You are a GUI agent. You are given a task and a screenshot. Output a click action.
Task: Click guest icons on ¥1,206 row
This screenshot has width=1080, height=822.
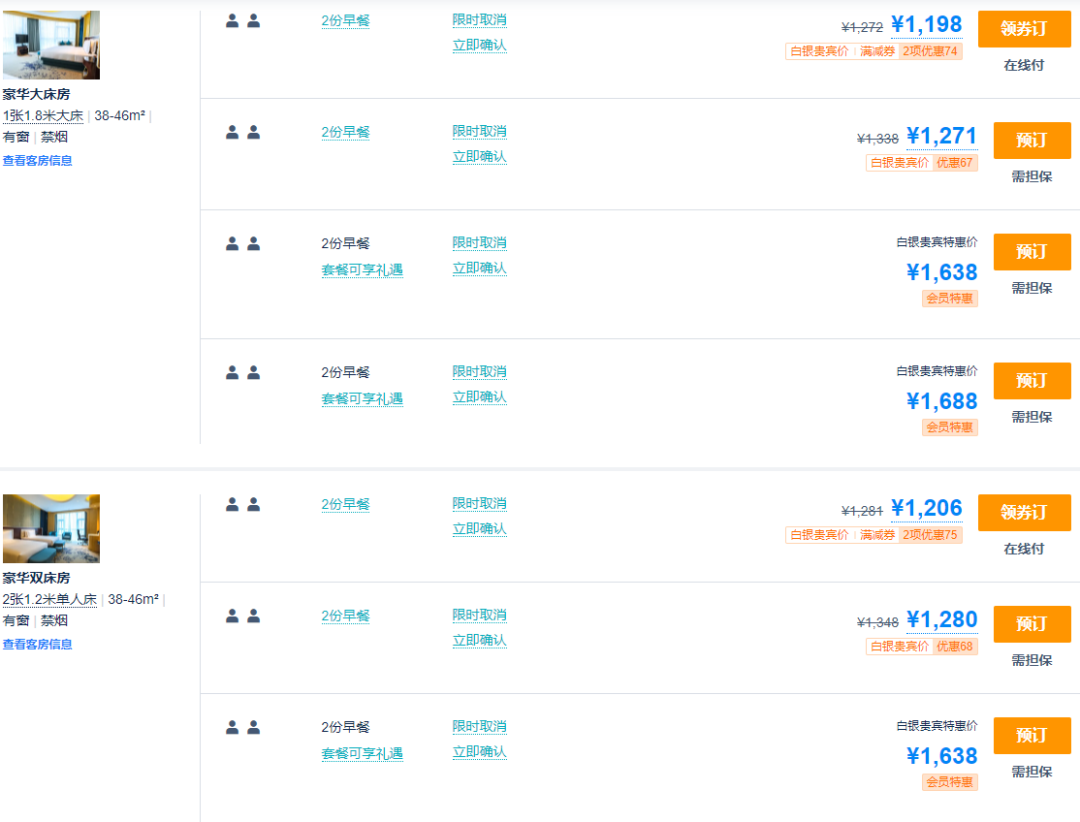pyautogui.click(x=243, y=505)
